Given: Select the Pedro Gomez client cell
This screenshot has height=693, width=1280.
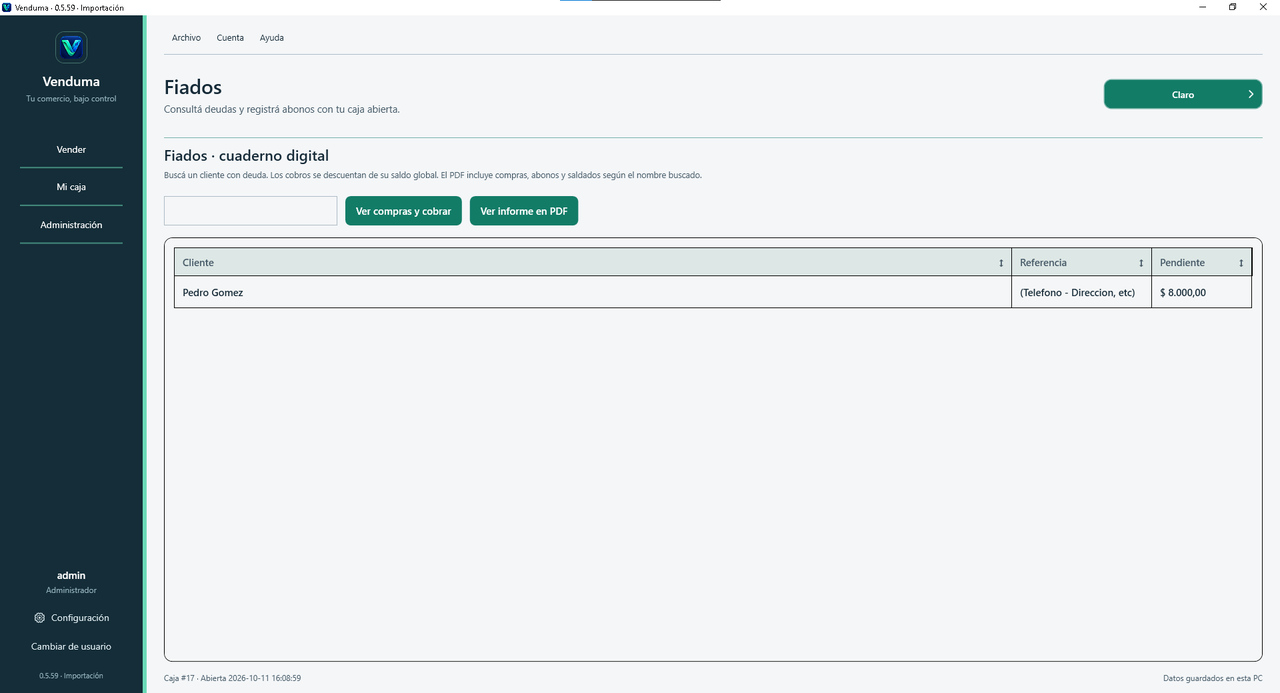Looking at the screenshot, I should pyautogui.click(x=593, y=292).
